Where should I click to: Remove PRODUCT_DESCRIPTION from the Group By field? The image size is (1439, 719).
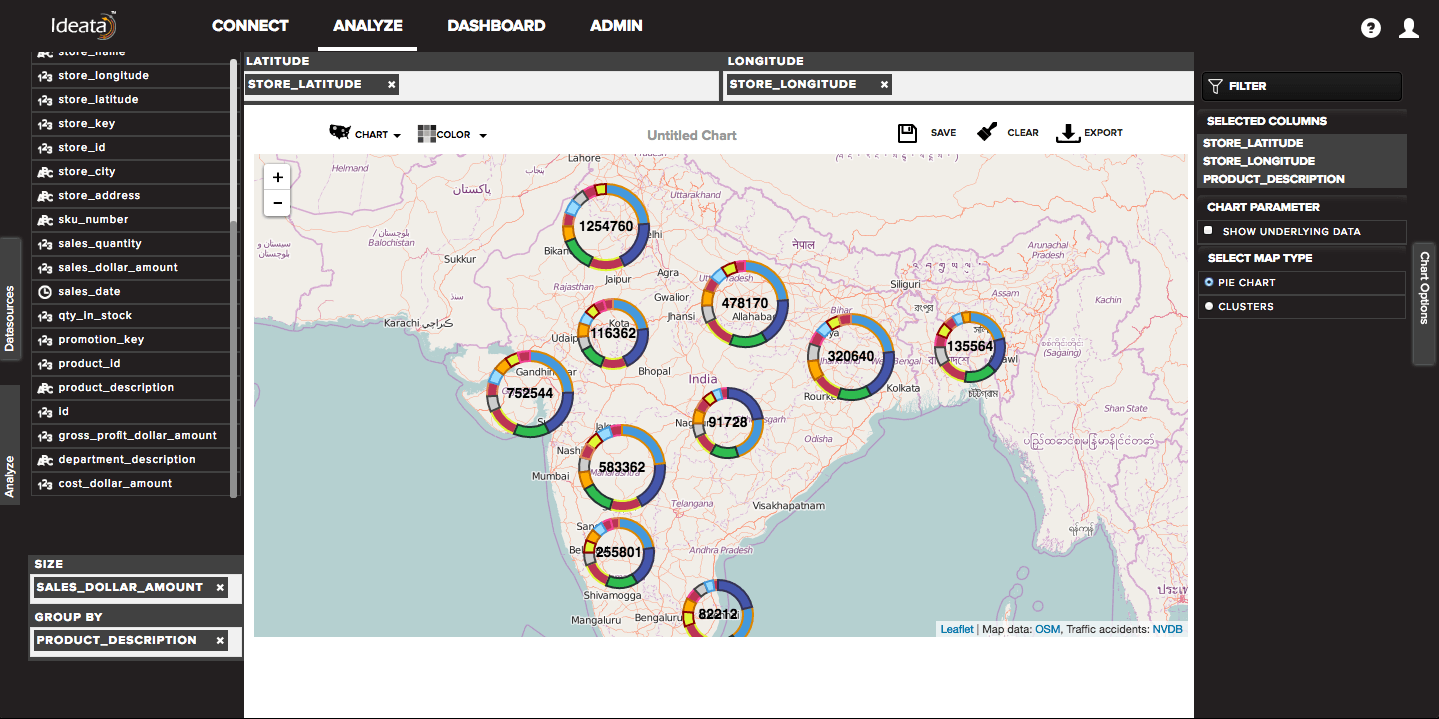pos(220,640)
